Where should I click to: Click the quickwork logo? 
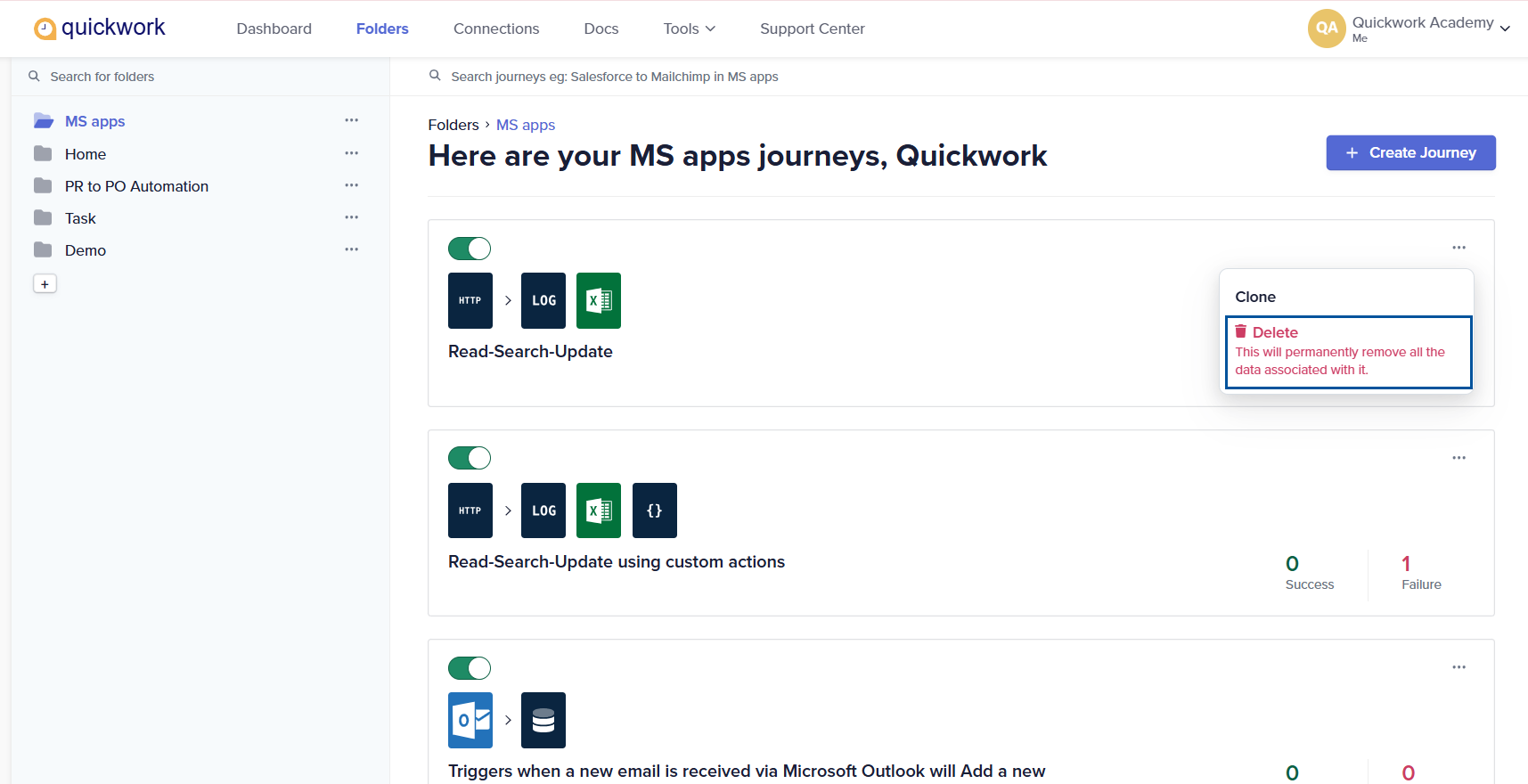pyautogui.click(x=99, y=28)
